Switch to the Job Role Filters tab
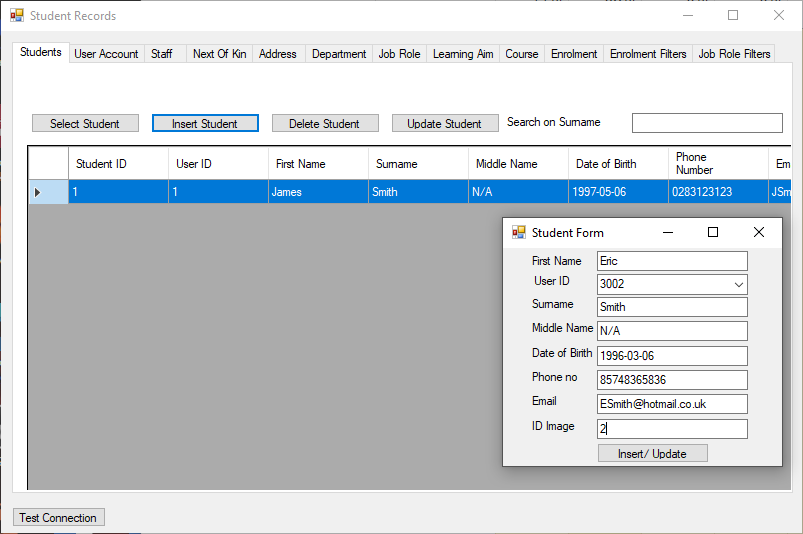Image resolution: width=803 pixels, height=534 pixels. 734,54
